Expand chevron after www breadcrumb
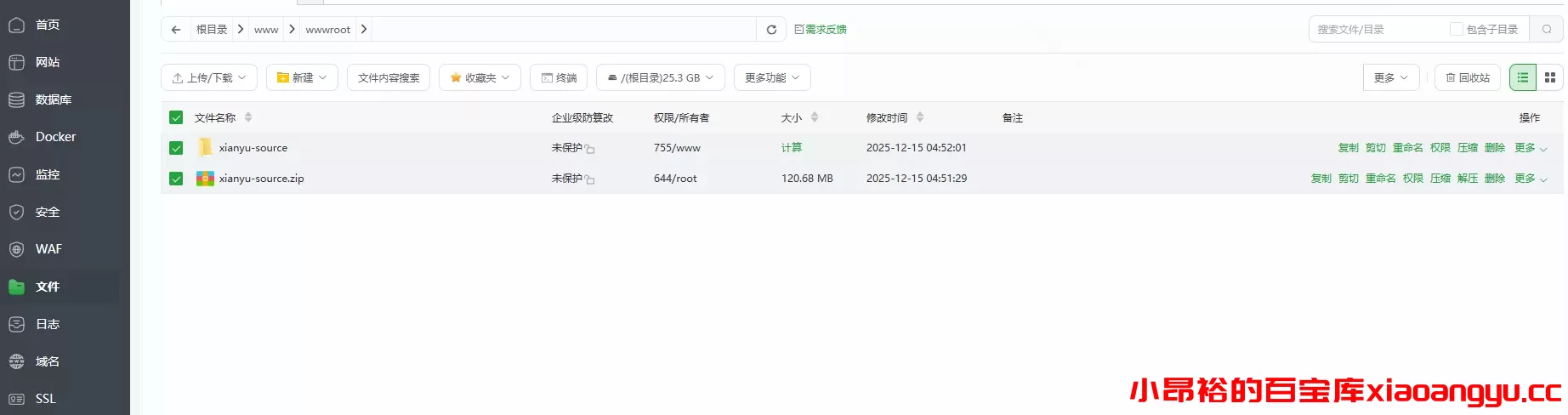 click(292, 29)
